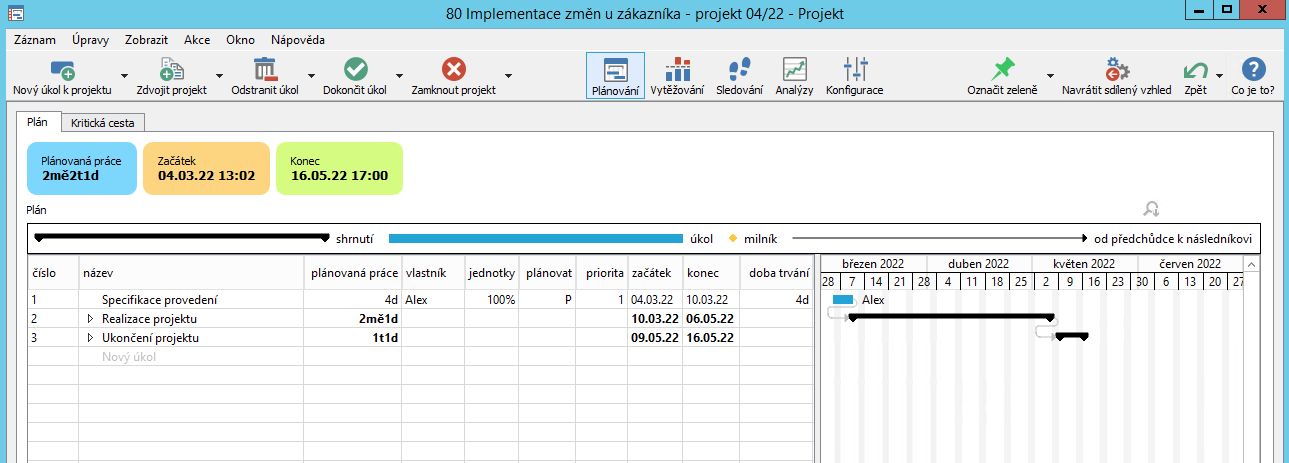Mark task done with Dokončit úkol

coord(355,70)
